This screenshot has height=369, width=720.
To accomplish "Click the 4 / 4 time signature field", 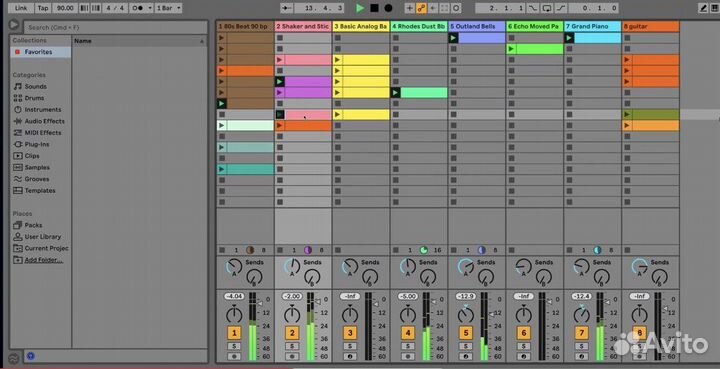I will 115,8.
